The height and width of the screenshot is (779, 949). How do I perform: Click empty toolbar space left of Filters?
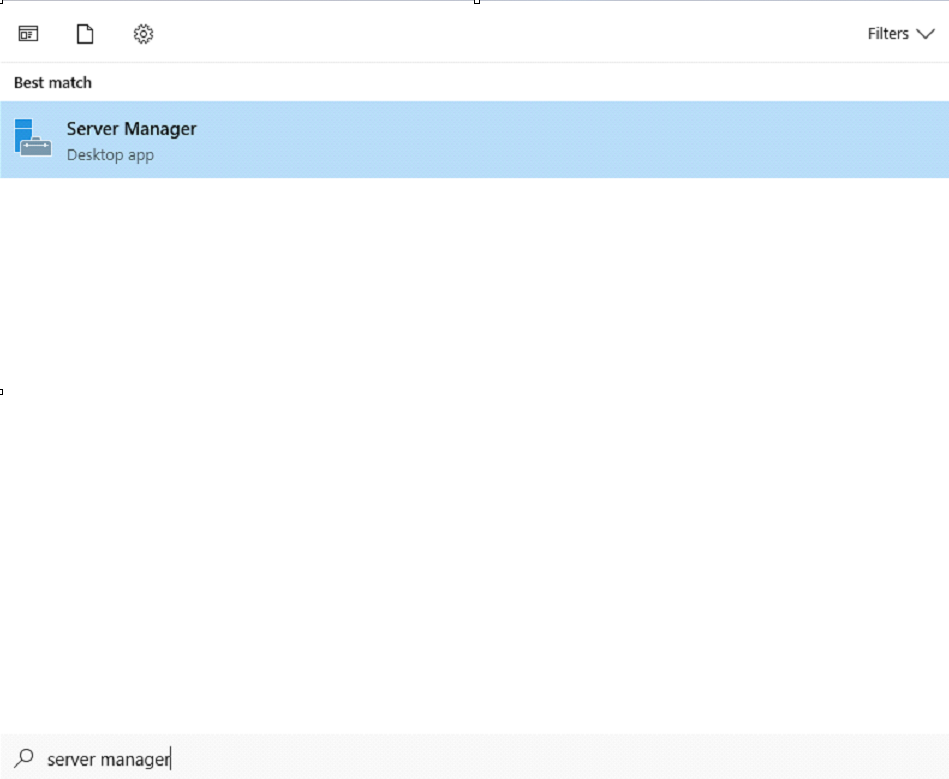pos(500,34)
